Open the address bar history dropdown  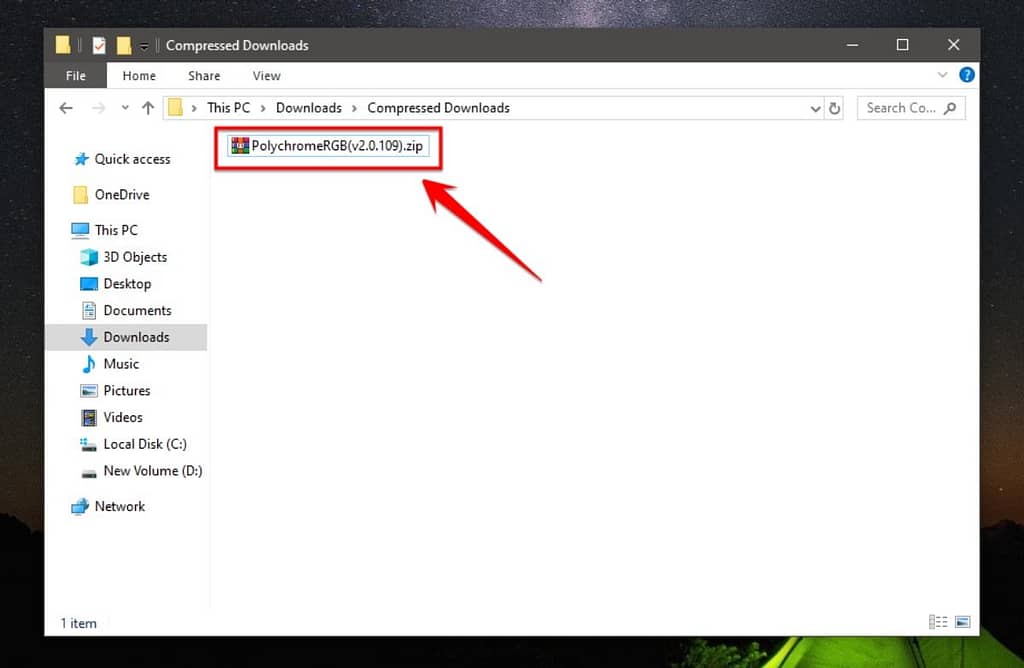click(816, 108)
